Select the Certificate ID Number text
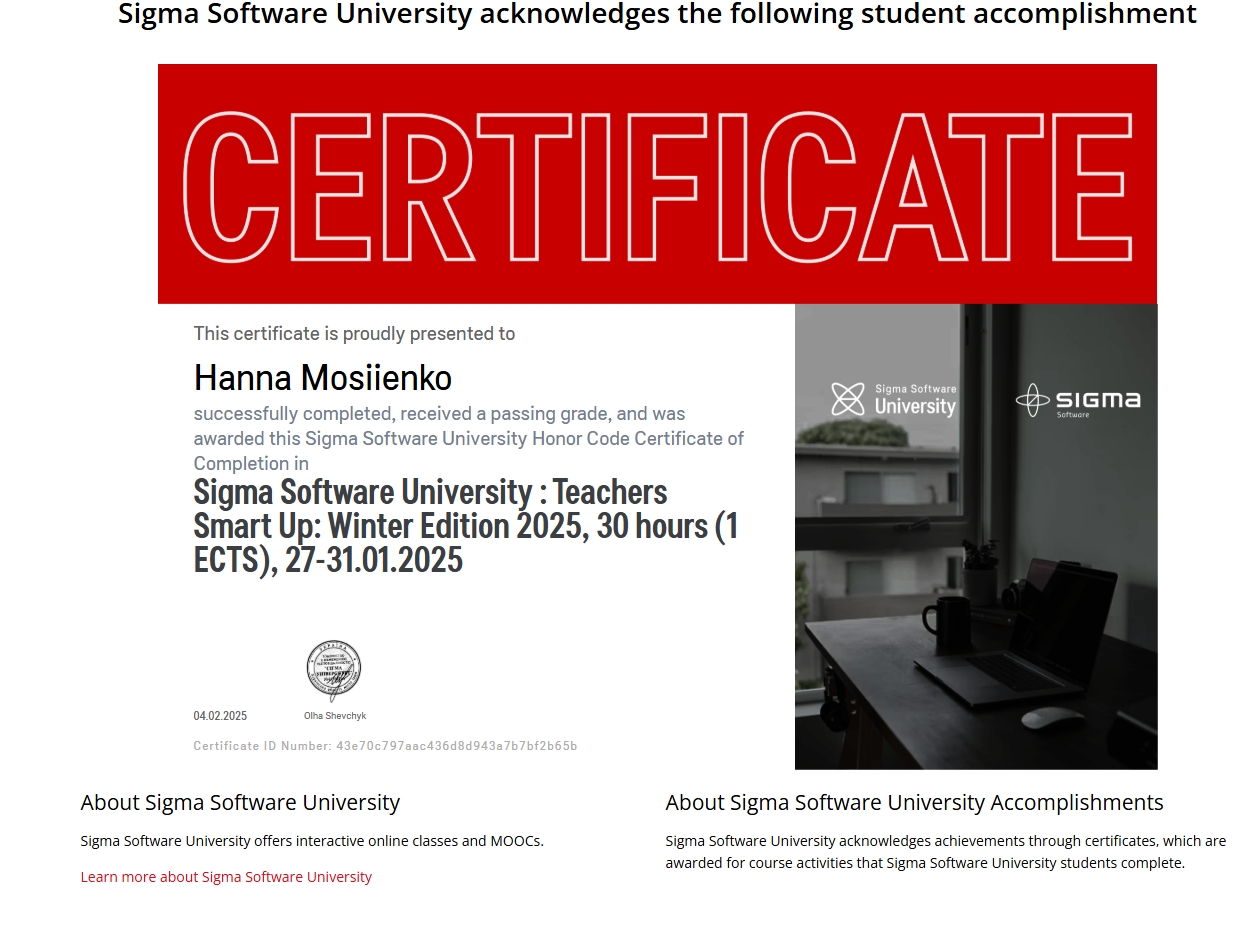The image size is (1241, 927). point(385,746)
